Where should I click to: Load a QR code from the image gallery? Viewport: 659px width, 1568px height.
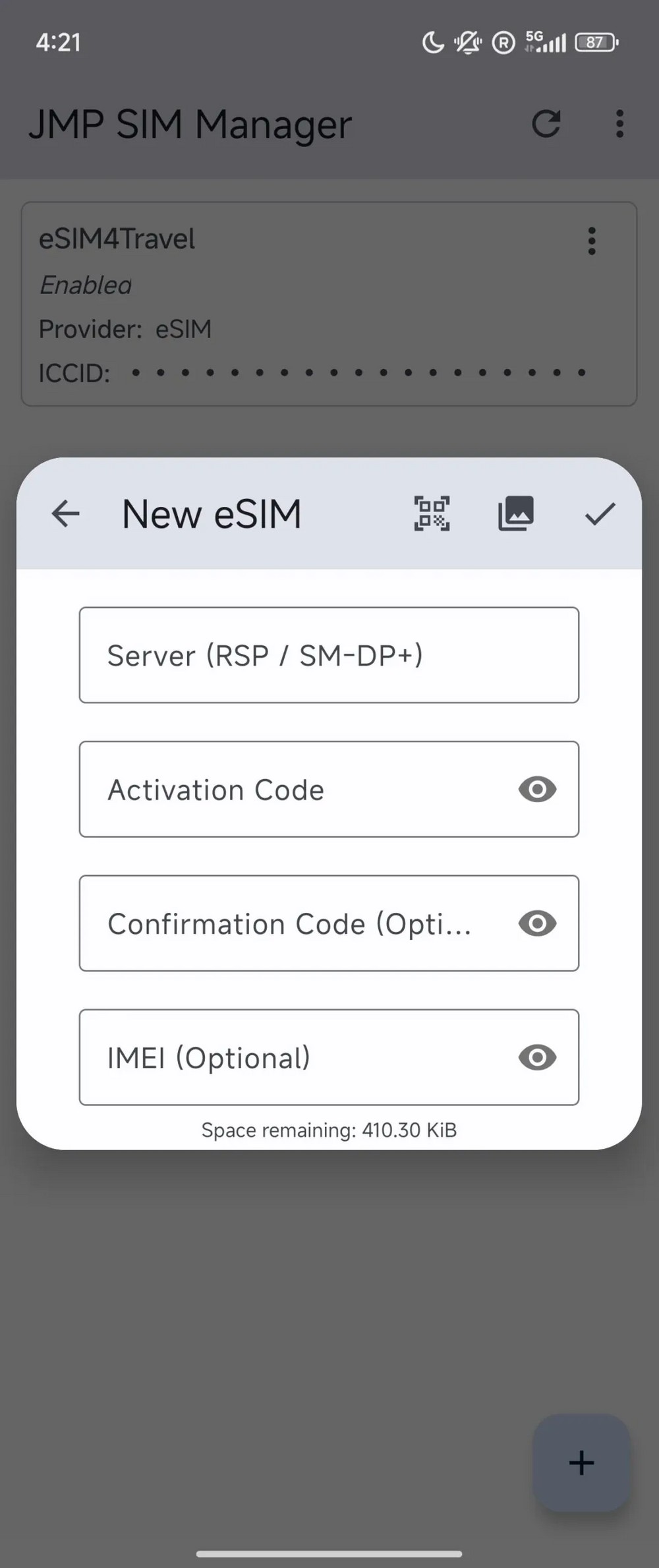pyautogui.click(x=515, y=513)
